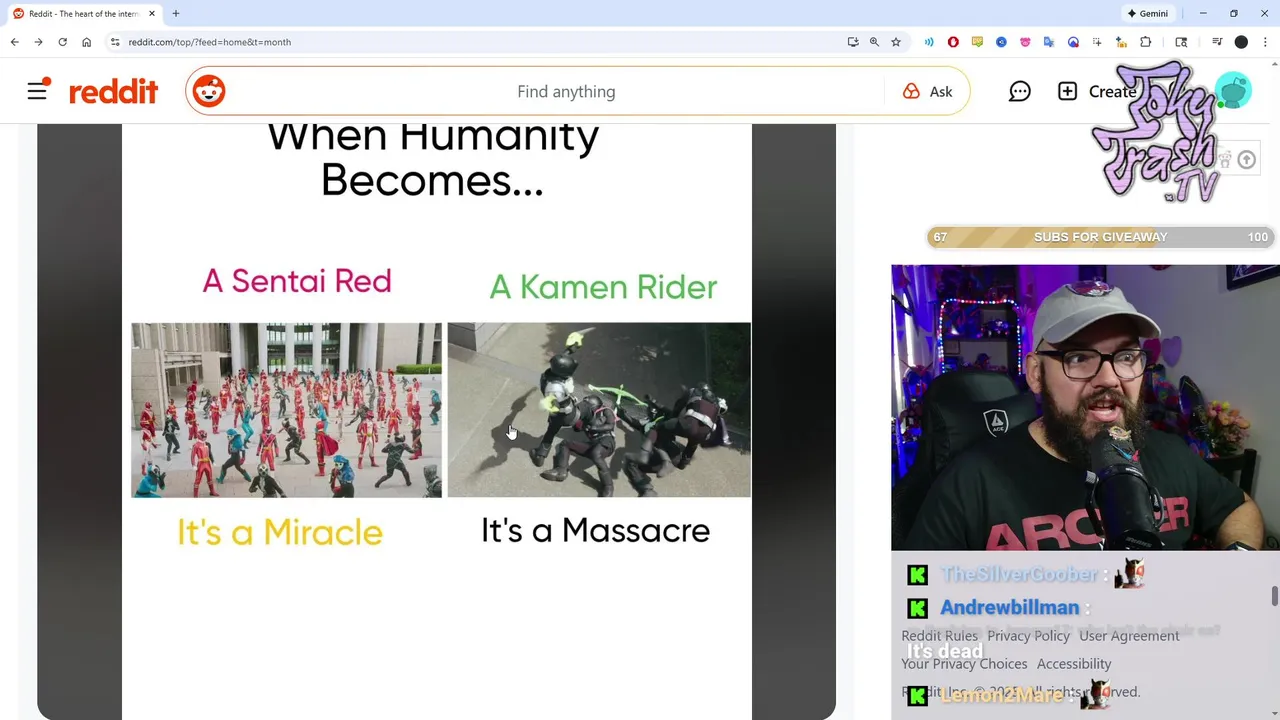
Task: Click the Reddit search field Find anything
Action: [566, 91]
